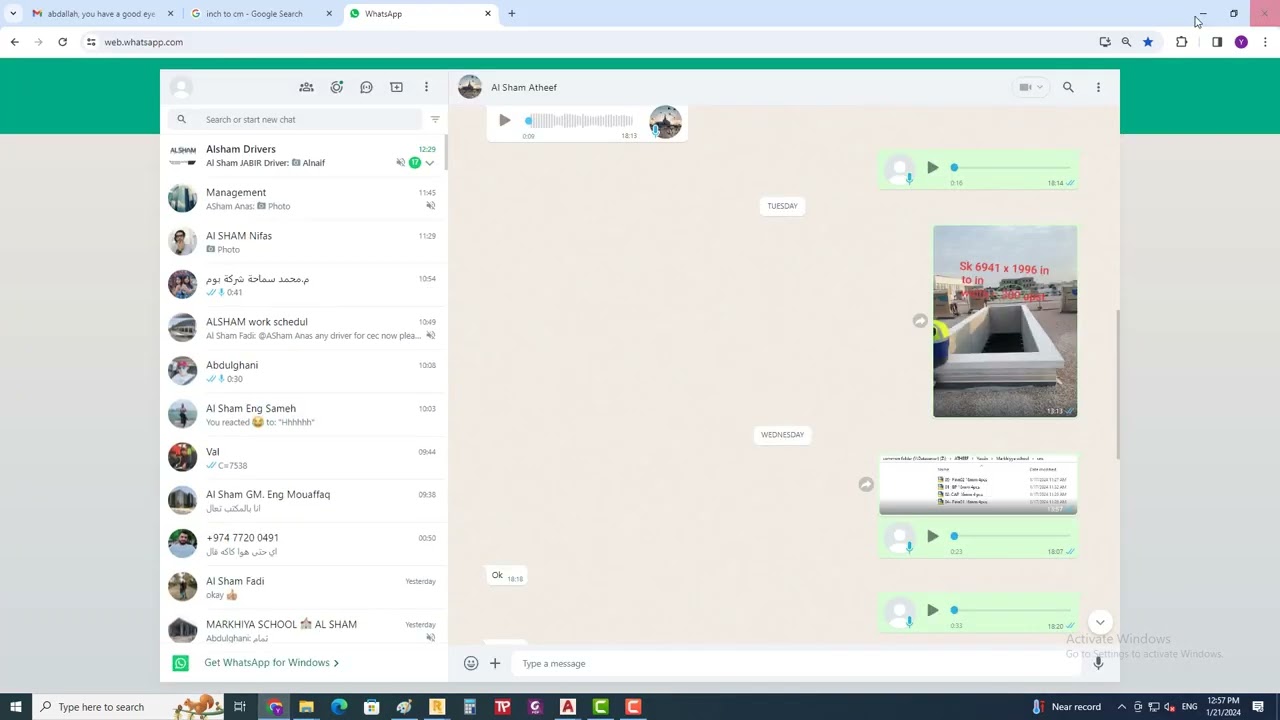Open the Abdulghani chat

tap(303, 371)
